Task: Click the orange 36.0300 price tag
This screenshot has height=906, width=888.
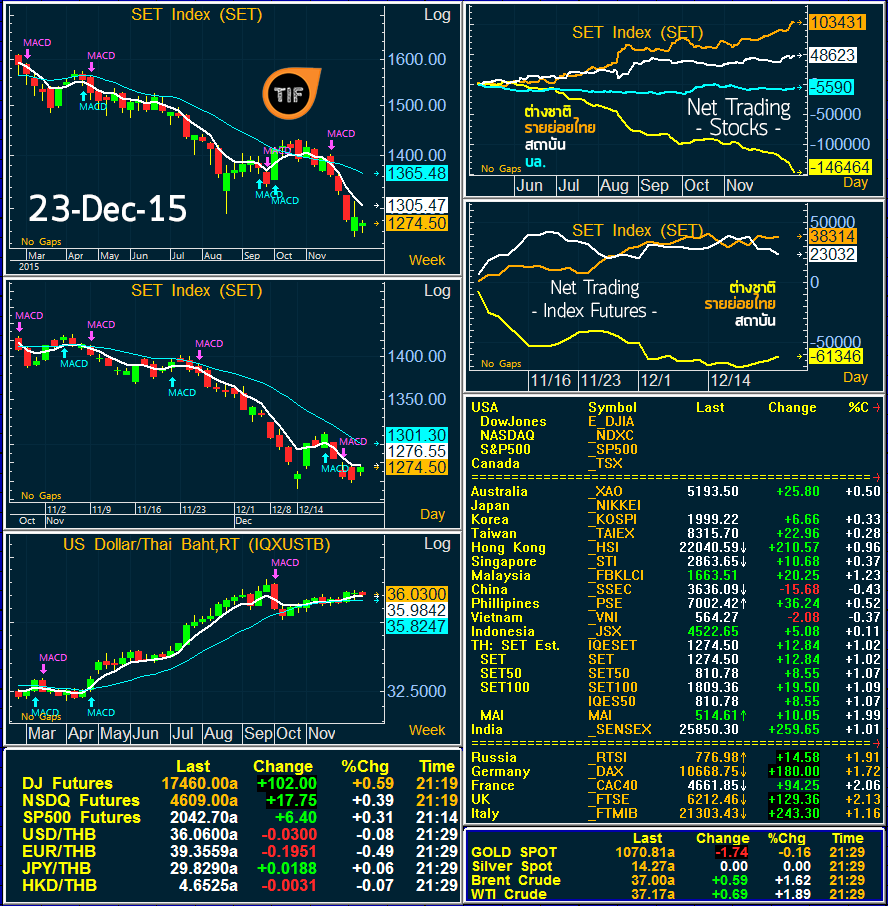Action: (x=417, y=594)
